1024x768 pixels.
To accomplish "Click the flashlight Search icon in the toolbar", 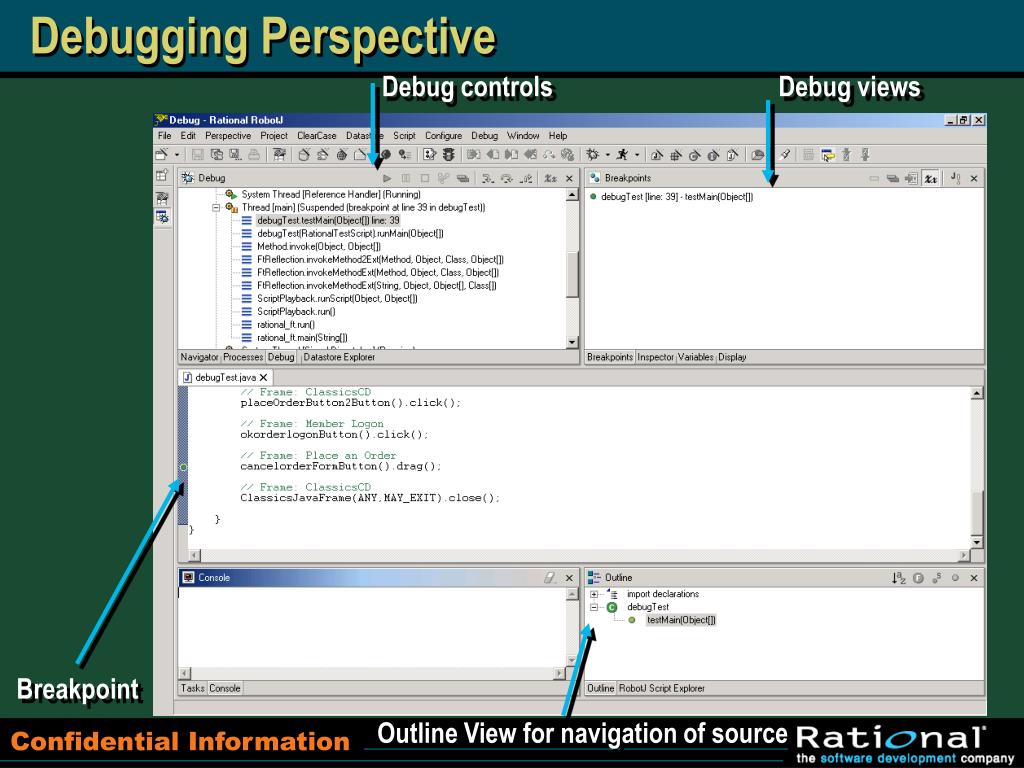I will pyautogui.click(x=785, y=155).
